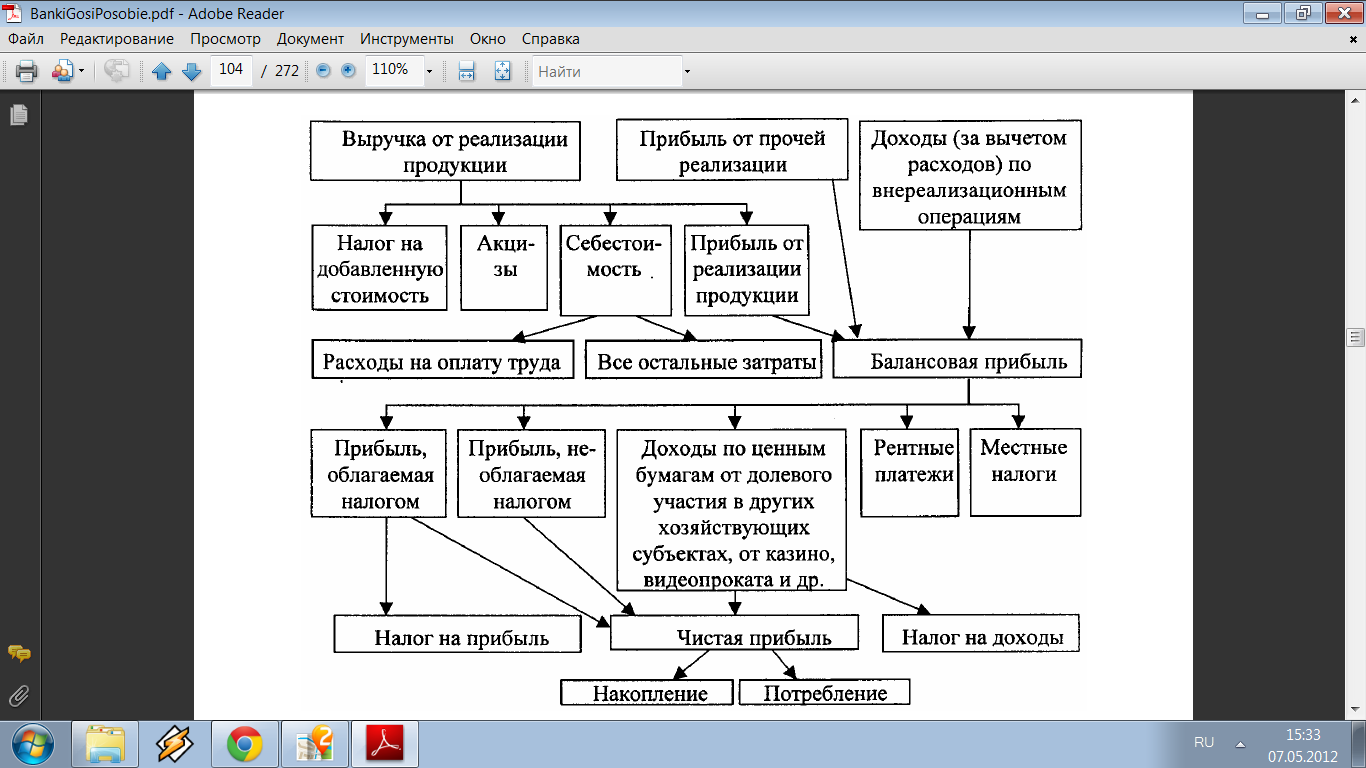Restore down the Adobe Reader window

(1301, 13)
